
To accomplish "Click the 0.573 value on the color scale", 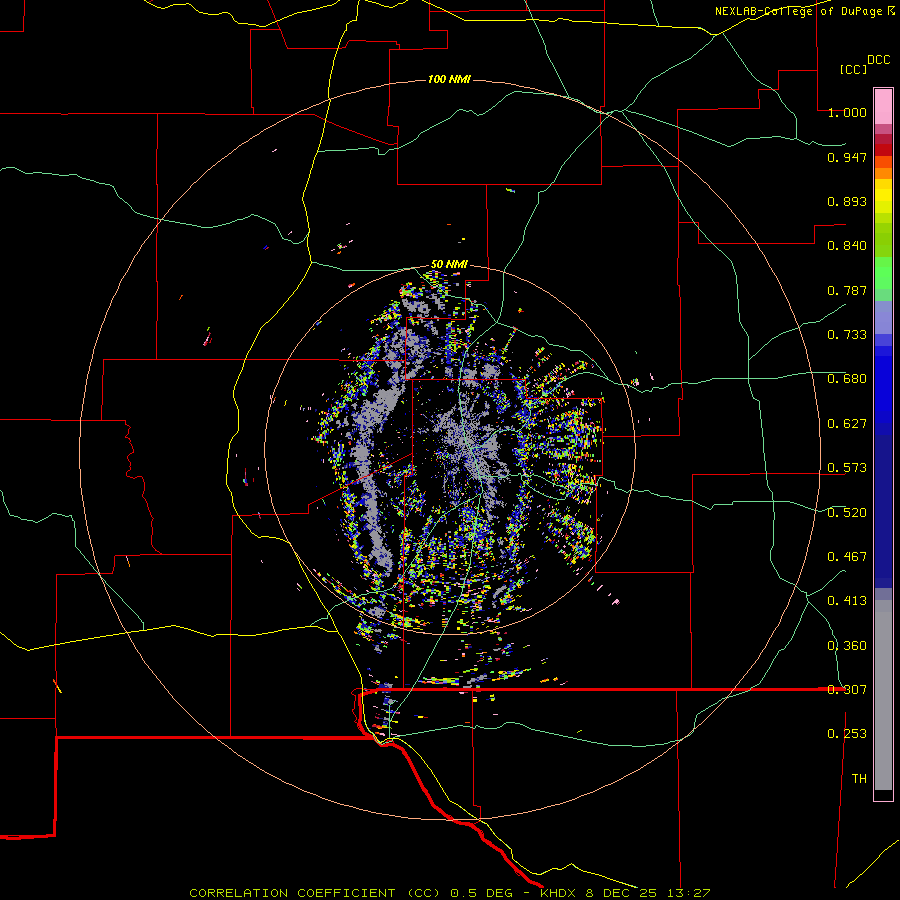I will (x=847, y=468).
